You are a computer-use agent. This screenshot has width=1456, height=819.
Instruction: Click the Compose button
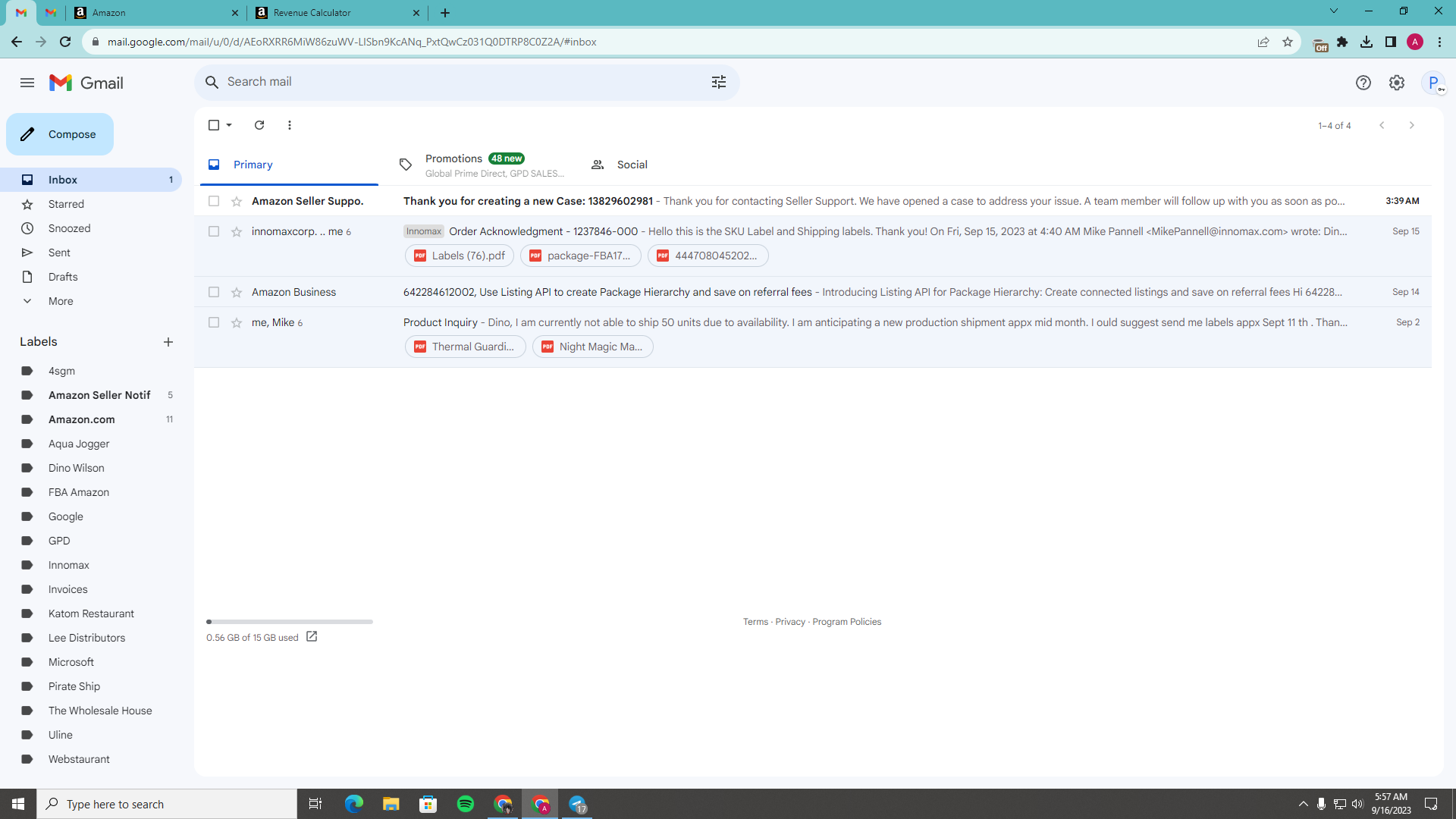(60, 134)
